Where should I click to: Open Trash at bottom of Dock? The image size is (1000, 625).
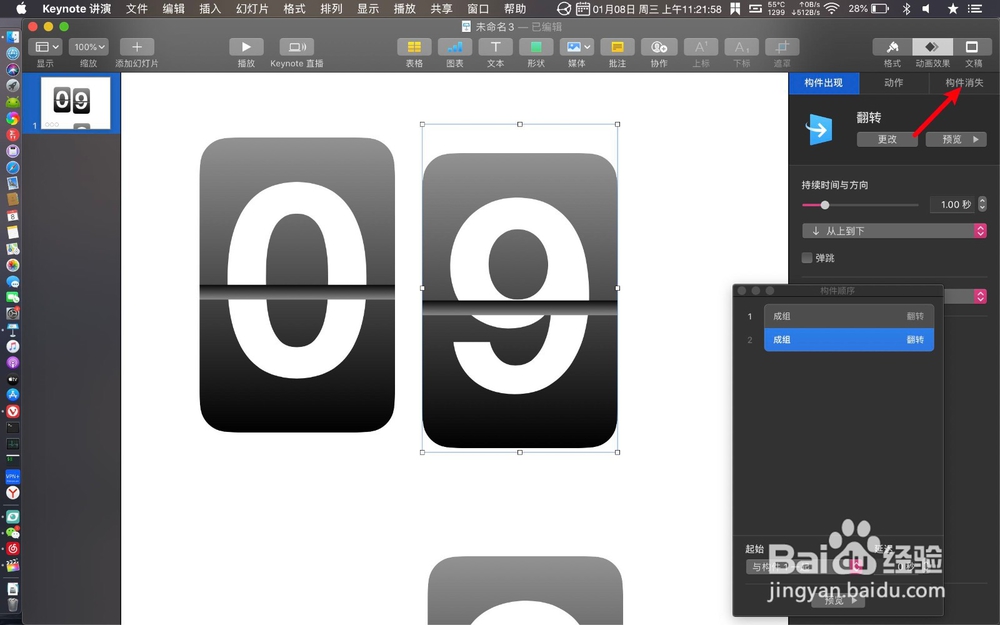click(x=13, y=604)
